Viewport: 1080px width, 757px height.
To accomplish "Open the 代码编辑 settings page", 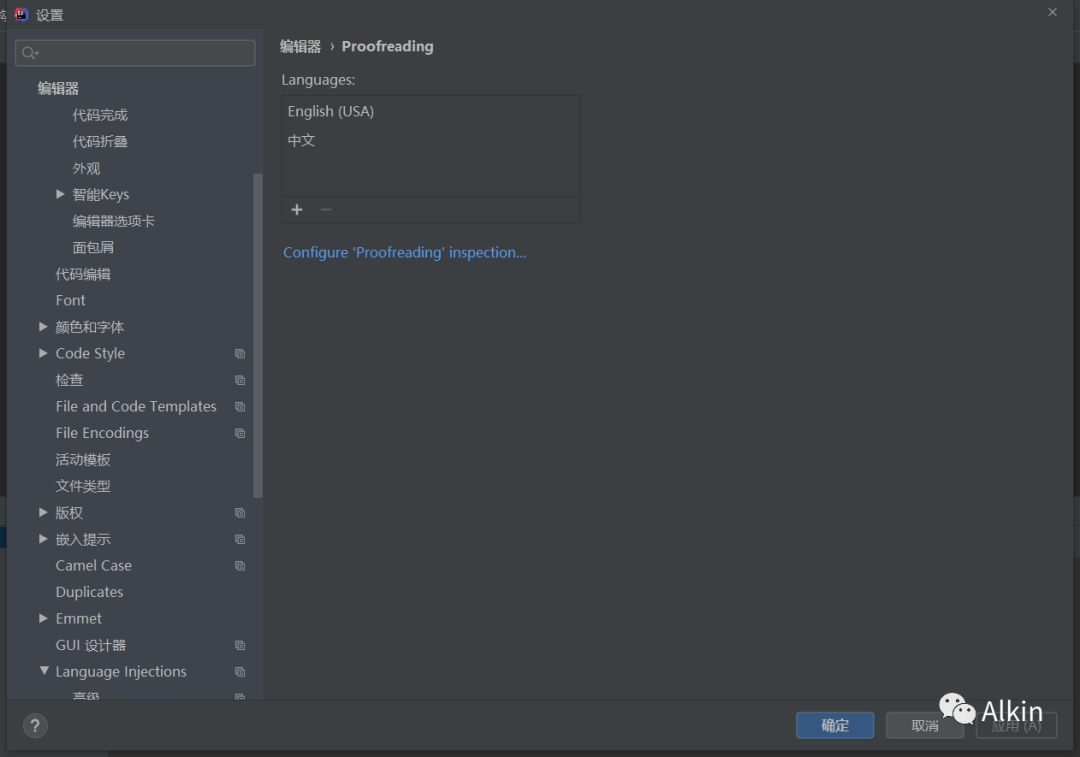I will click(83, 274).
